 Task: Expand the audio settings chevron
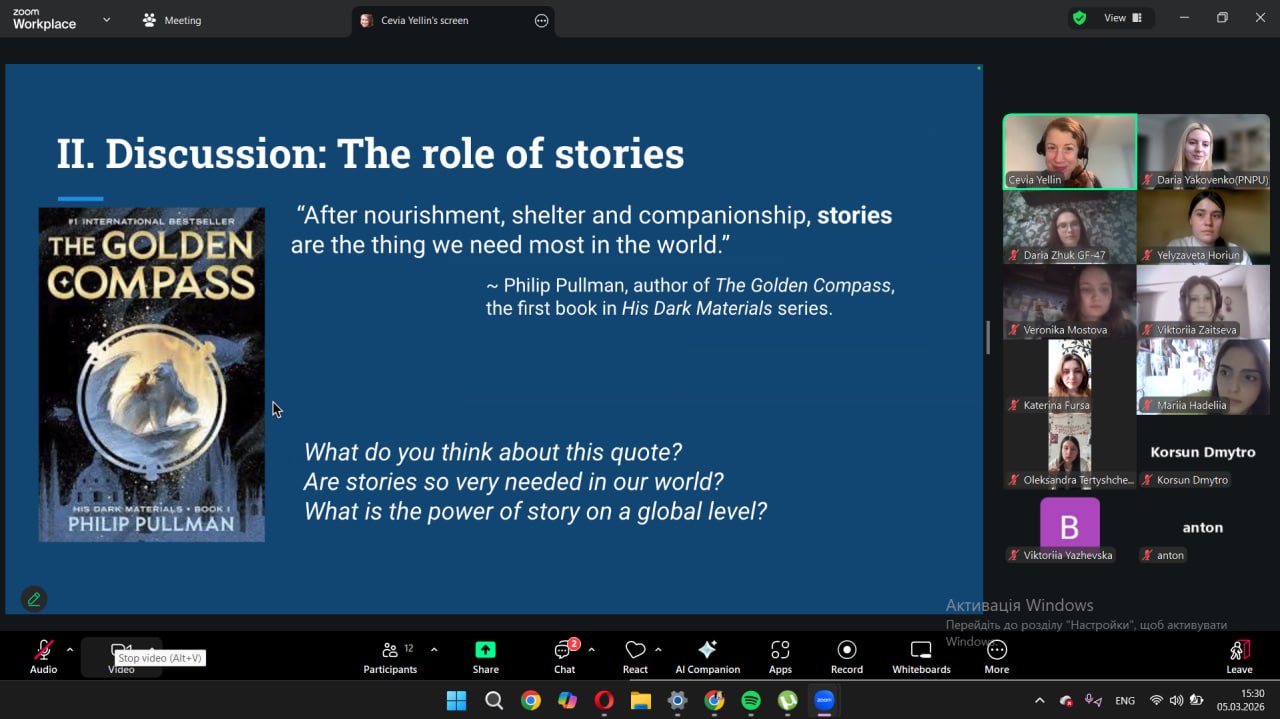pos(70,650)
